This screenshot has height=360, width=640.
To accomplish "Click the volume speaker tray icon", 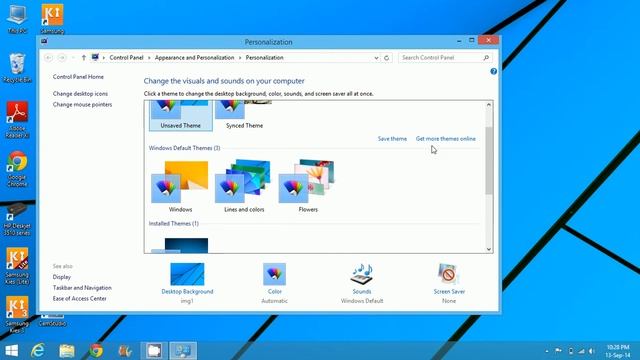I will (592, 351).
